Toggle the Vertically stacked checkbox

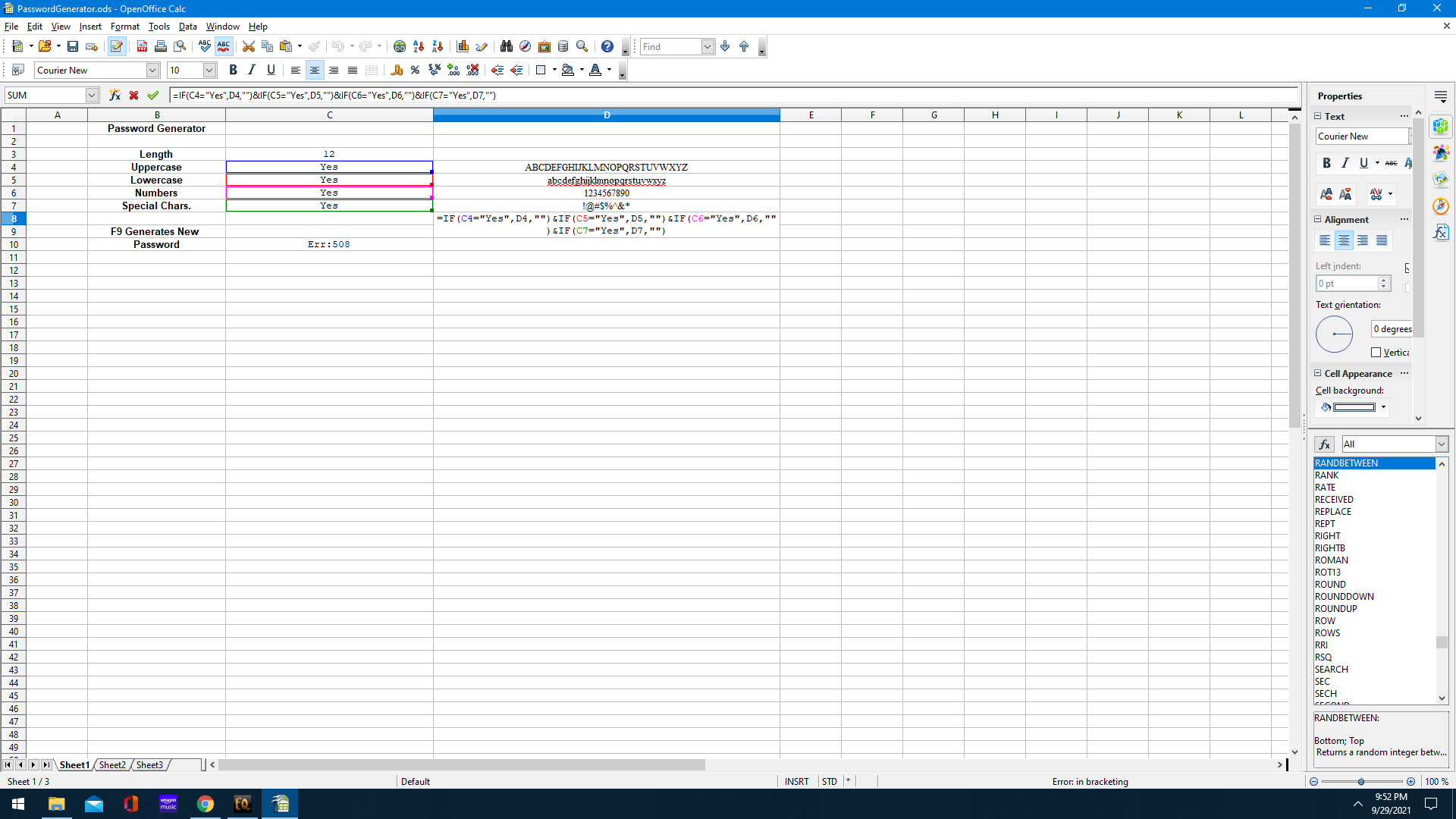click(1376, 353)
